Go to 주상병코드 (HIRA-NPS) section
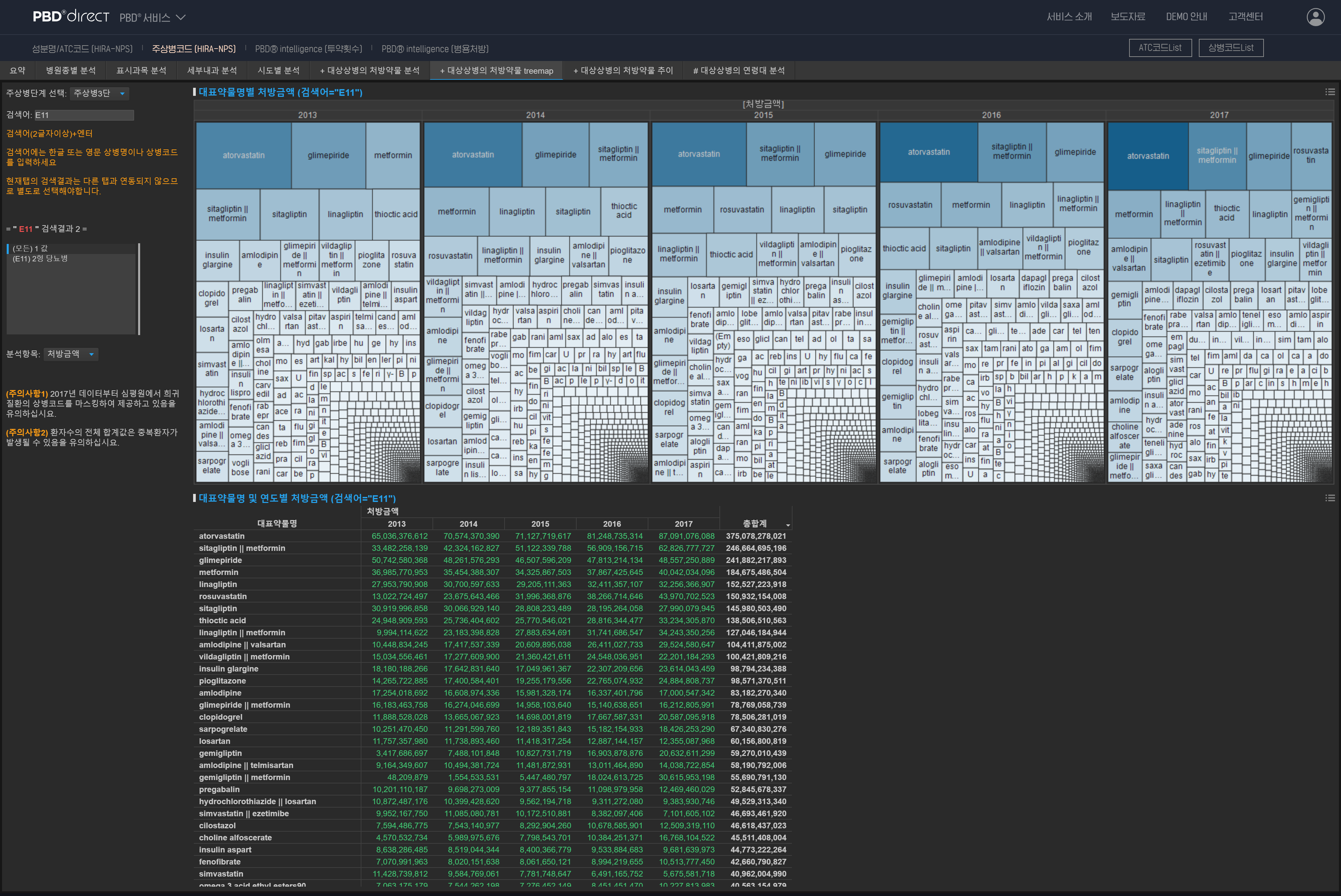This screenshot has width=1341, height=896. [x=194, y=49]
